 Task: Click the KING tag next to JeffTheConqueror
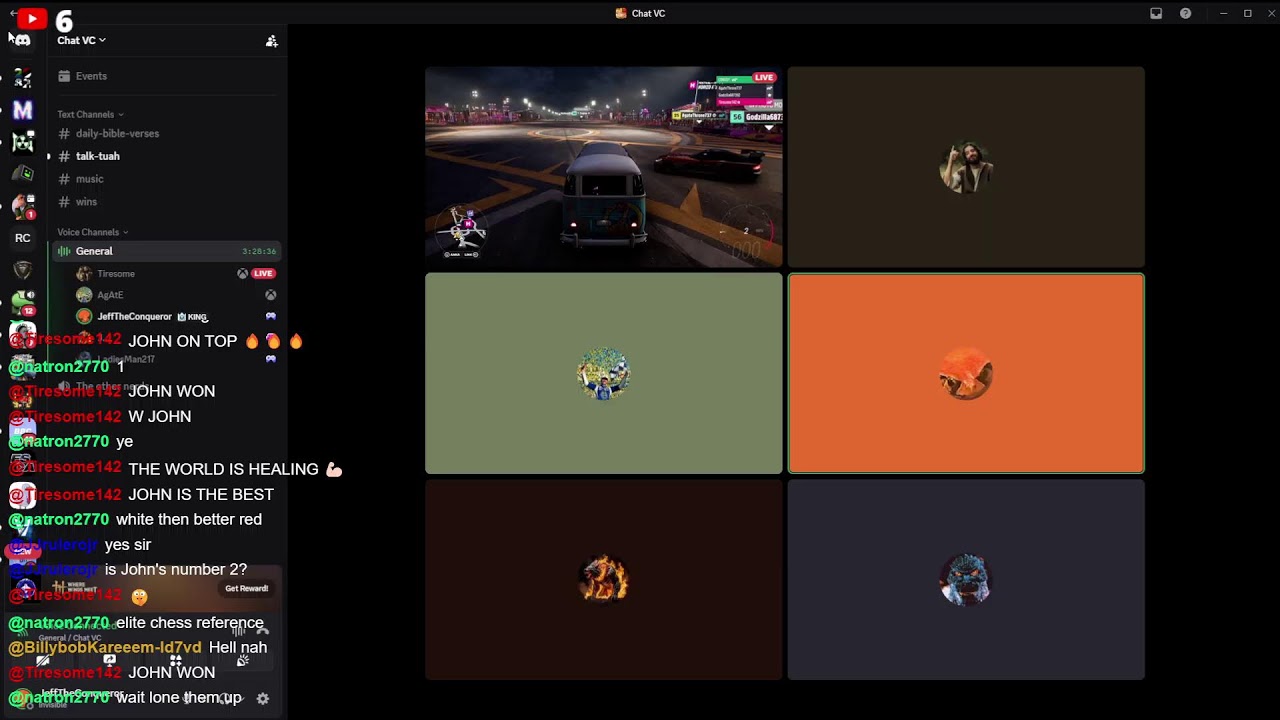[x=193, y=317]
